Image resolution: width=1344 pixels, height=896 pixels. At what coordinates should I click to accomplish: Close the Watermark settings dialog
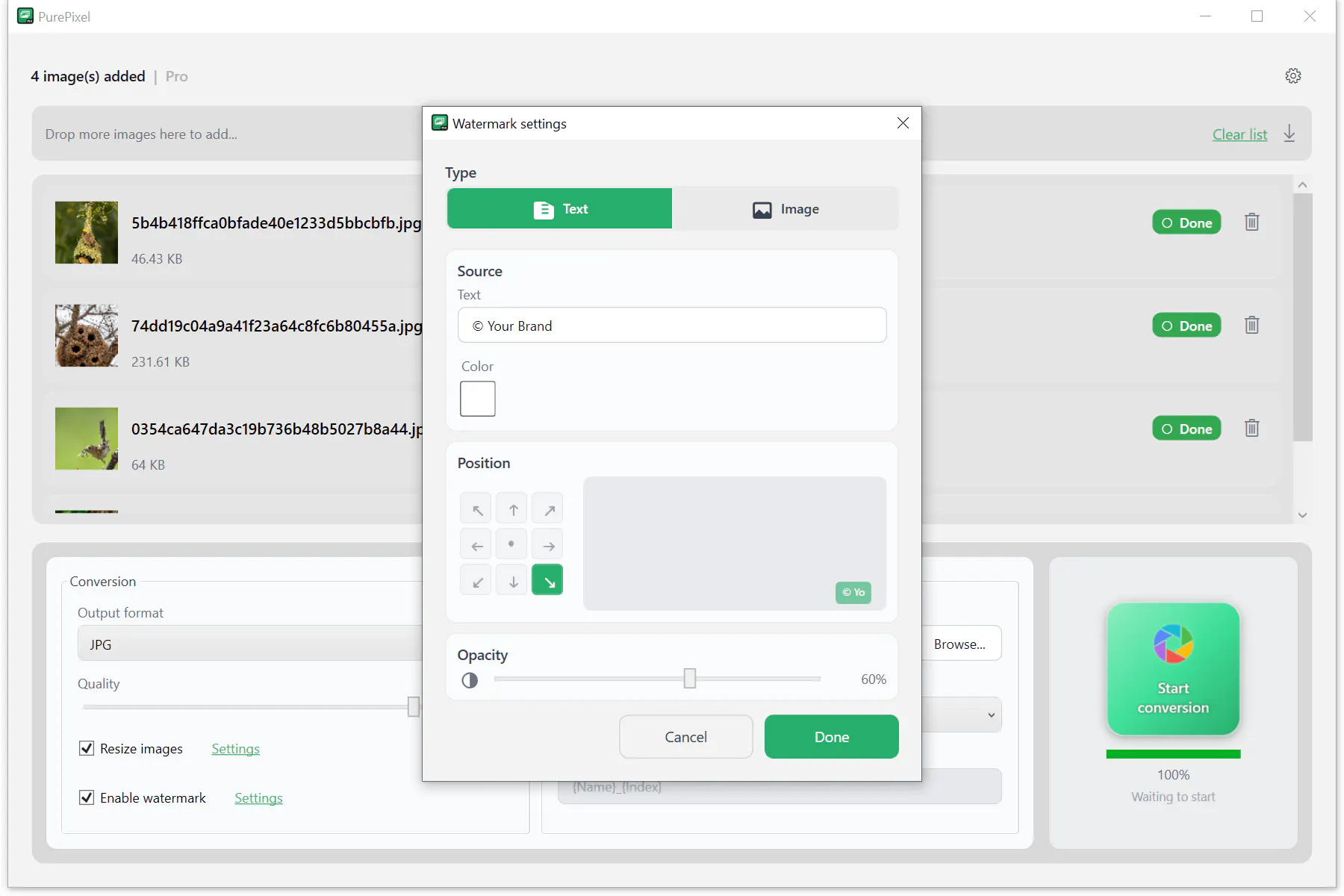point(903,123)
